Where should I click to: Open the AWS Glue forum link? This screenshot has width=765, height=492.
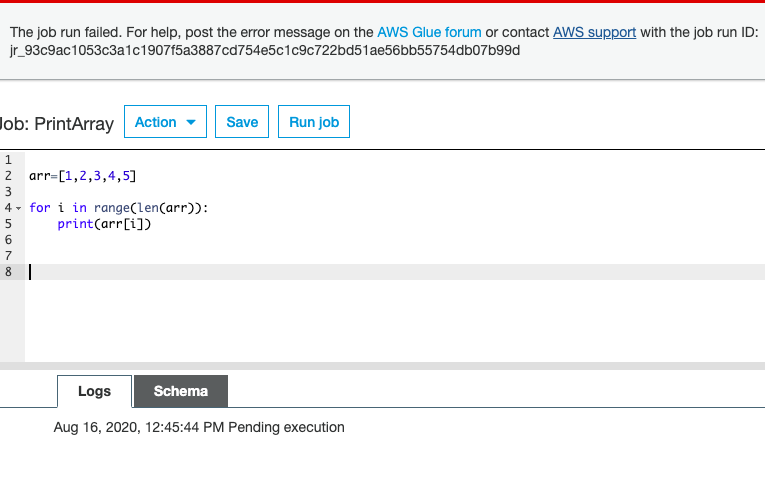pos(429,32)
